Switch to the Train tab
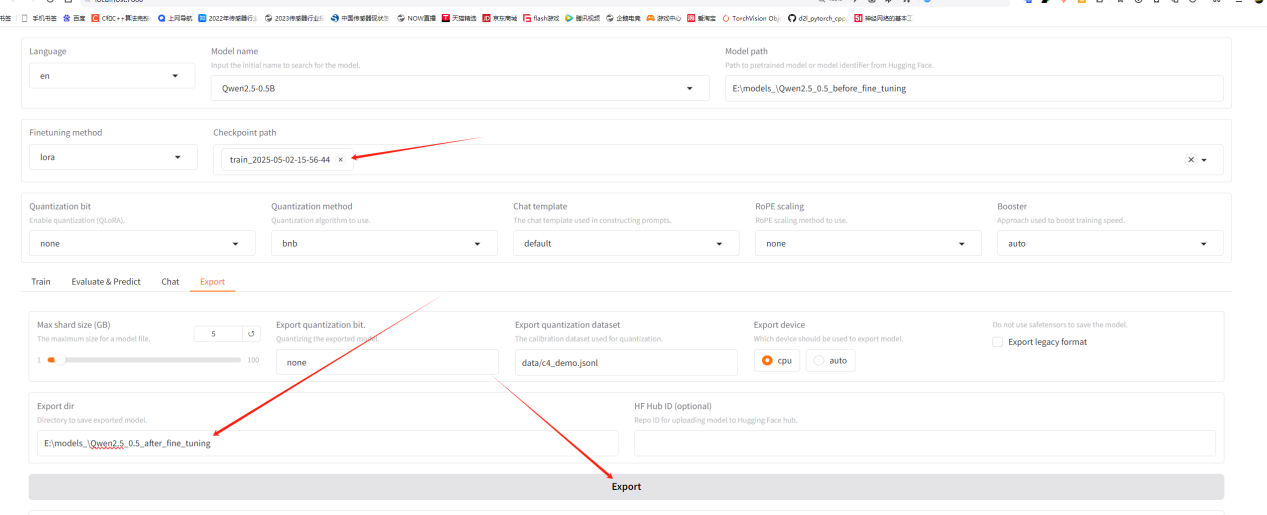This screenshot has height=515, width=1267. tap(41, 282)
